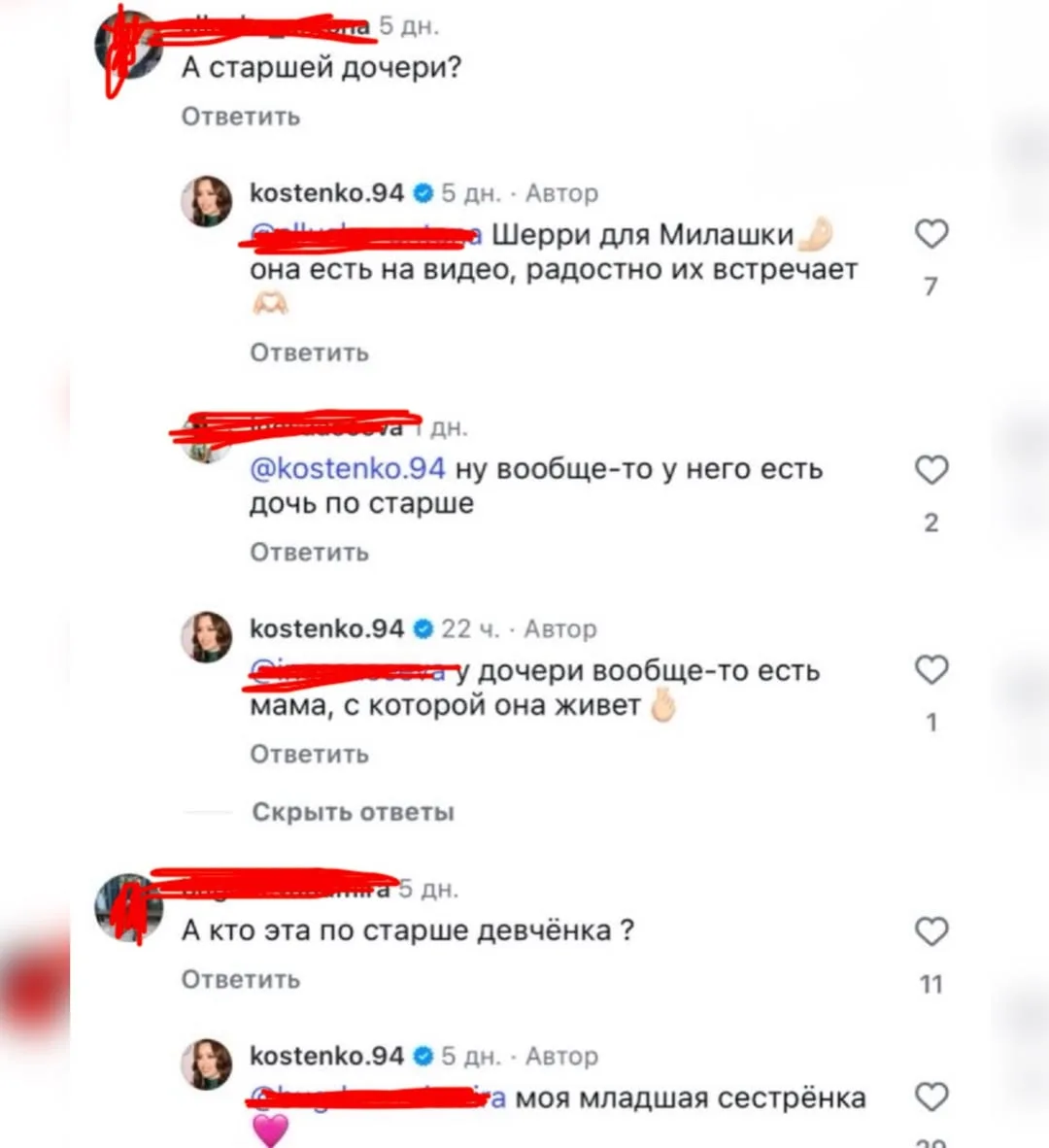
Task: Open the kostenko.94 avatar in the first reply
Action: click(207, 201)
